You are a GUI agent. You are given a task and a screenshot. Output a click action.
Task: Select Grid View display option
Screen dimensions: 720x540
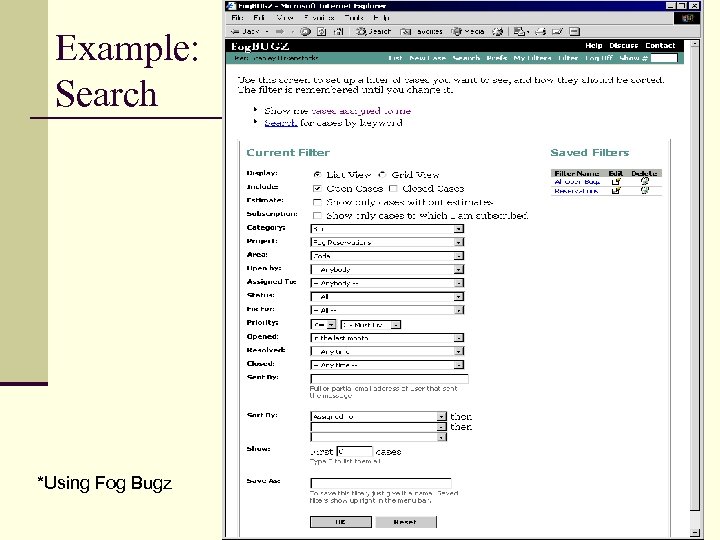pyautogui.click(x=382, y=174)
